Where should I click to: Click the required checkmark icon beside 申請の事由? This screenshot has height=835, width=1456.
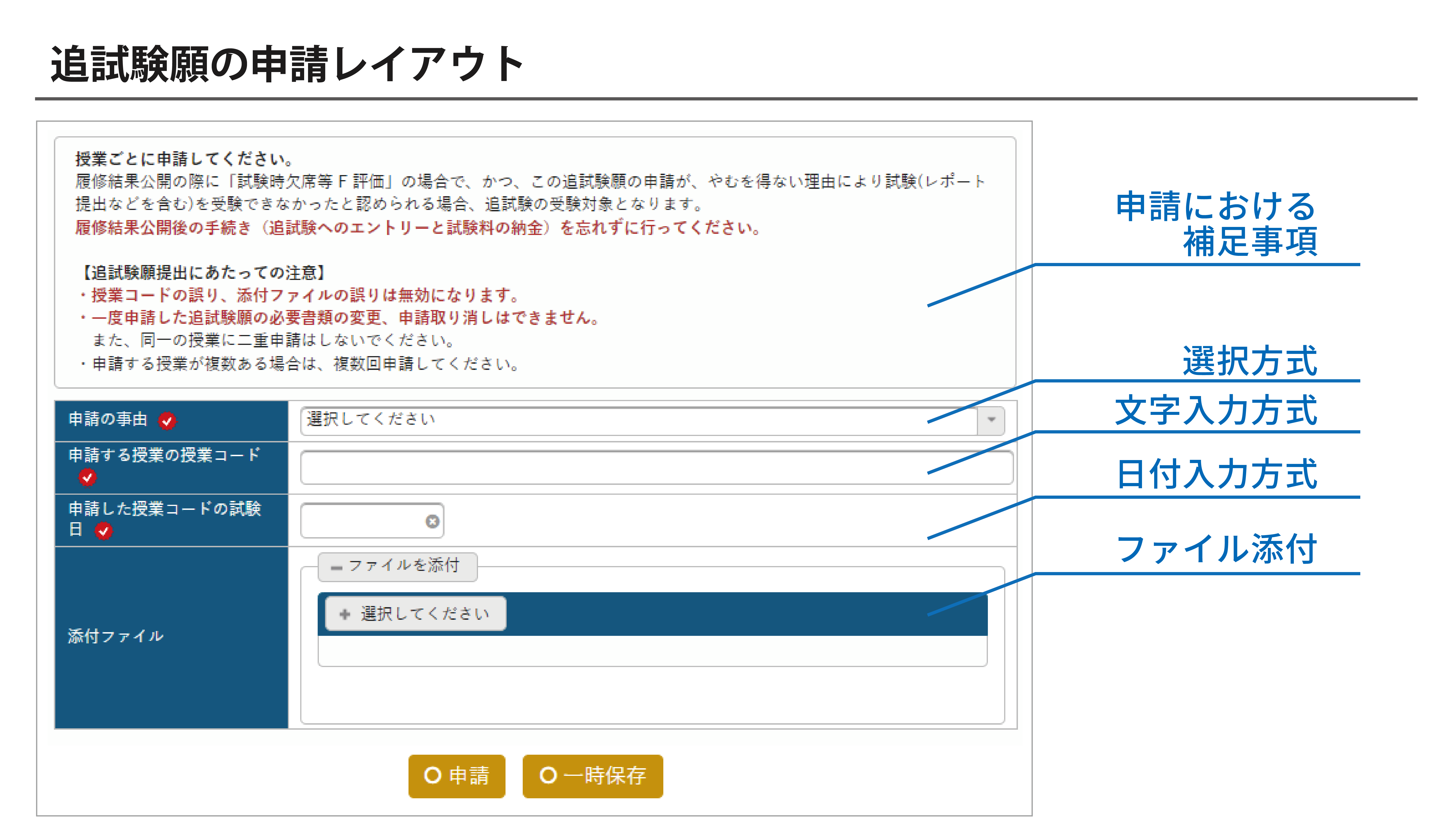(167, 421)
